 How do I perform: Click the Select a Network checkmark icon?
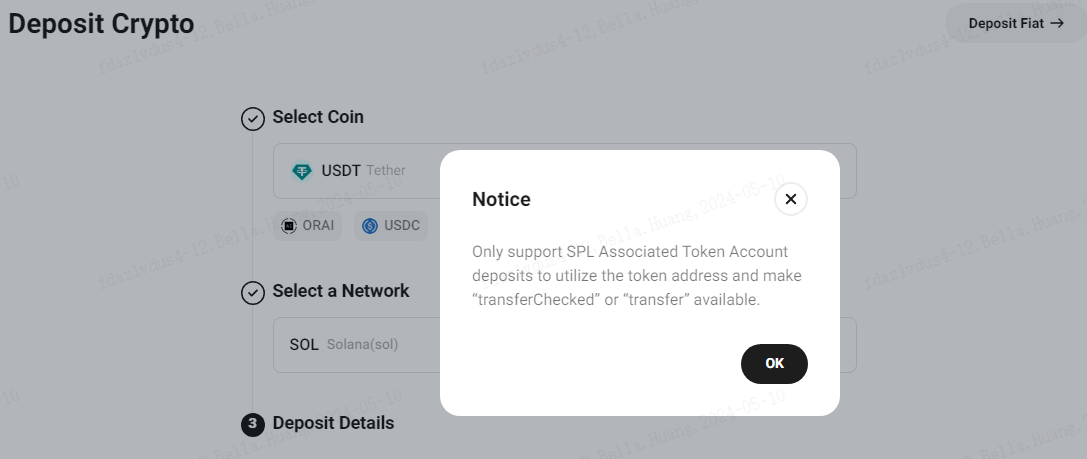click(252, 293)
